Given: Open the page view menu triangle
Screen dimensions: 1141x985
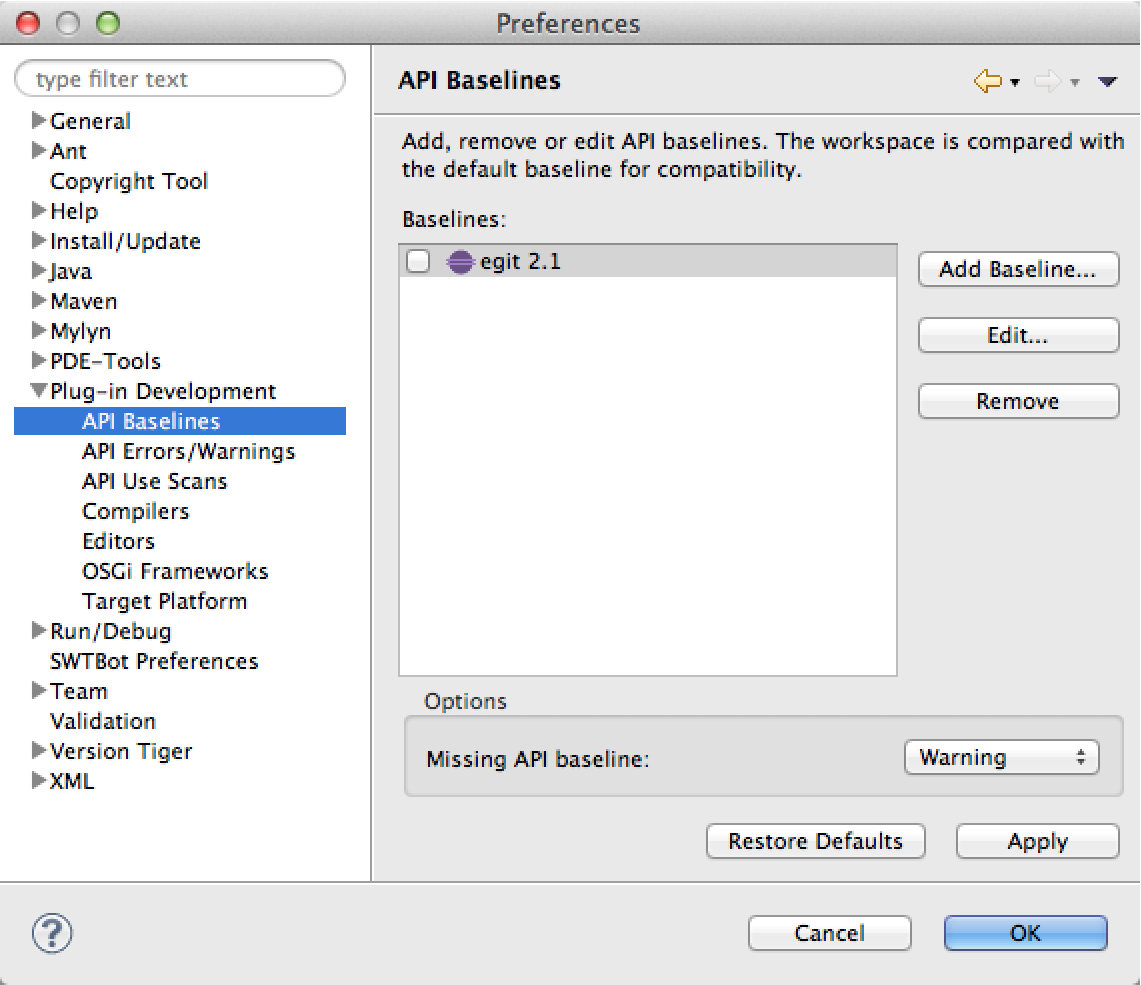Looking at the screenshot, I should (x=1106, y=82).
